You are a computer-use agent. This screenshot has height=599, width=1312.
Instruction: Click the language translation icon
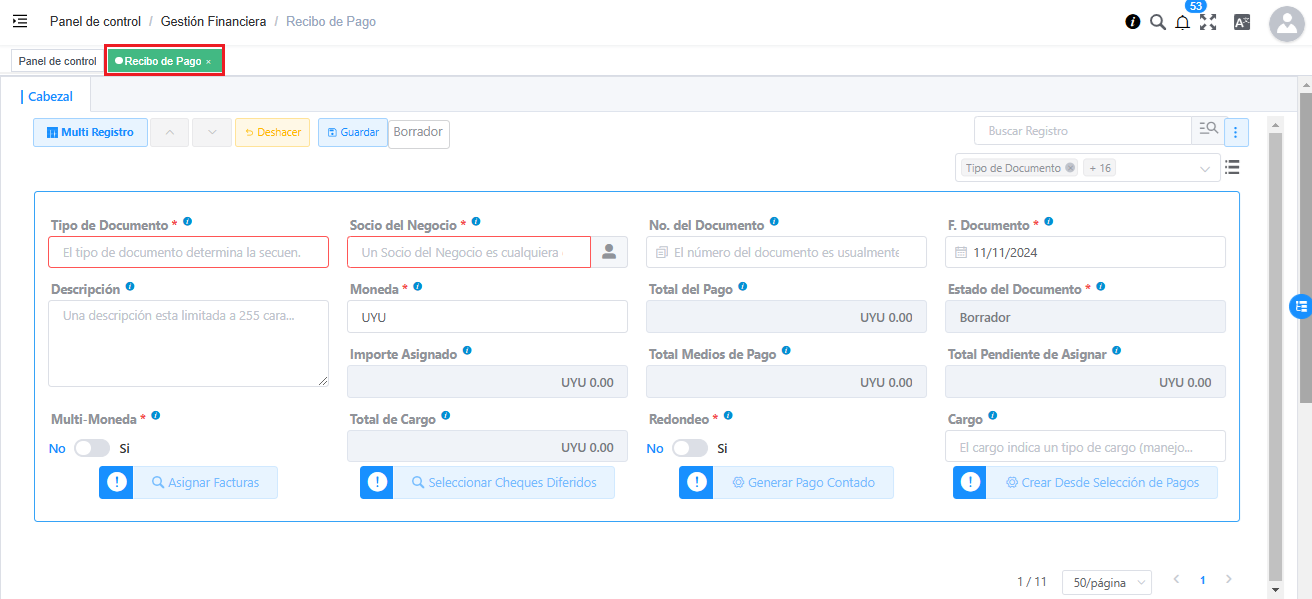pos(1242,22)
